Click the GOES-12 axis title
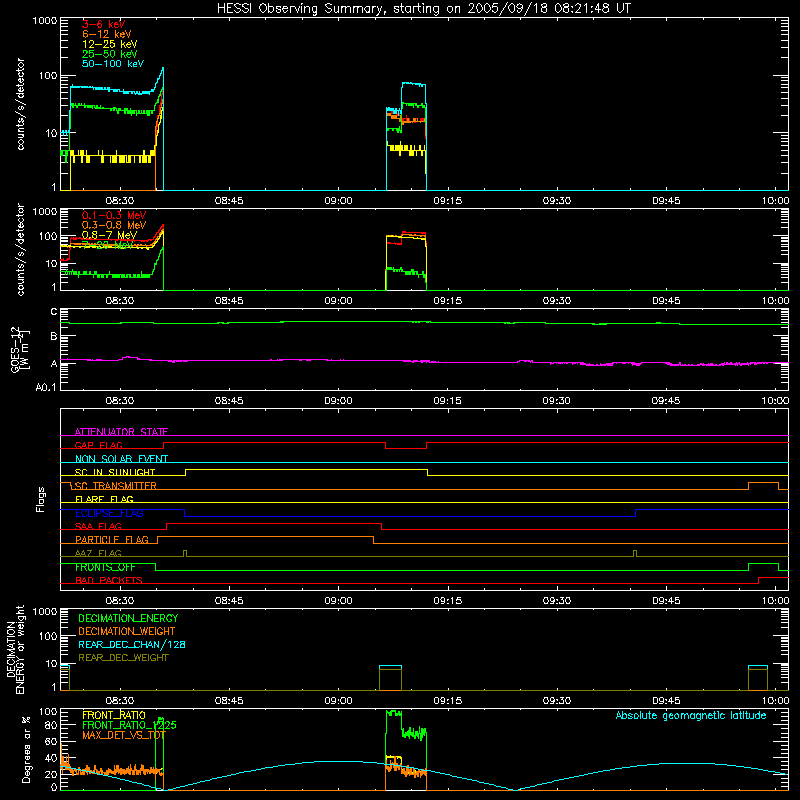Screen dimensions: 800x800 20,350
